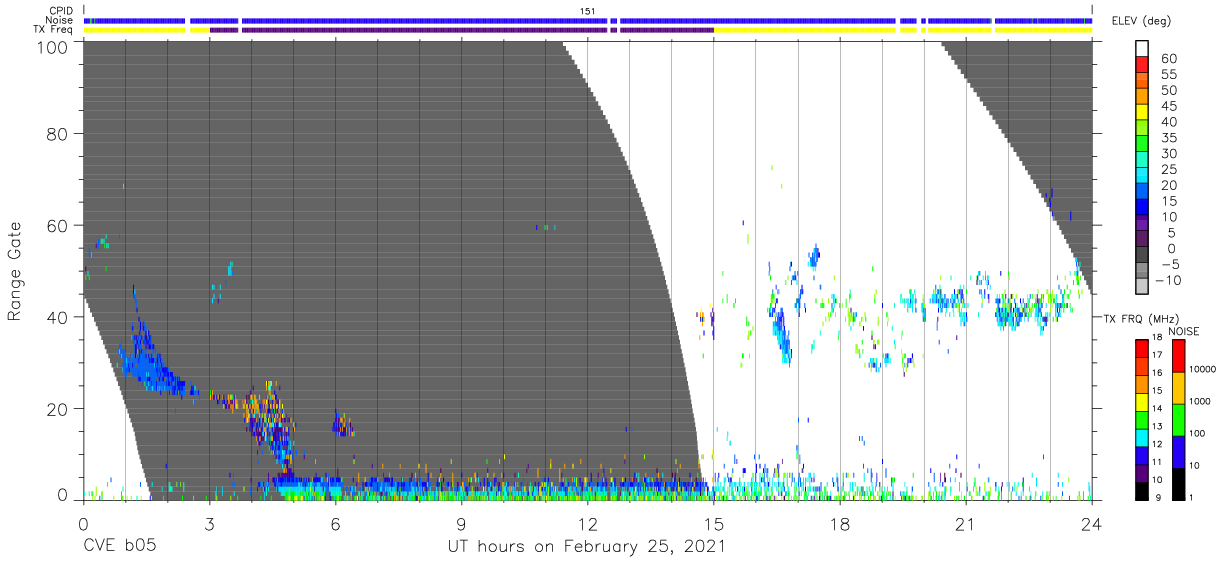Click the 6 hour tick on time axis
The height and width of the screenshot is (567, 1228).
pyautogui.click(x=335, y=525)
